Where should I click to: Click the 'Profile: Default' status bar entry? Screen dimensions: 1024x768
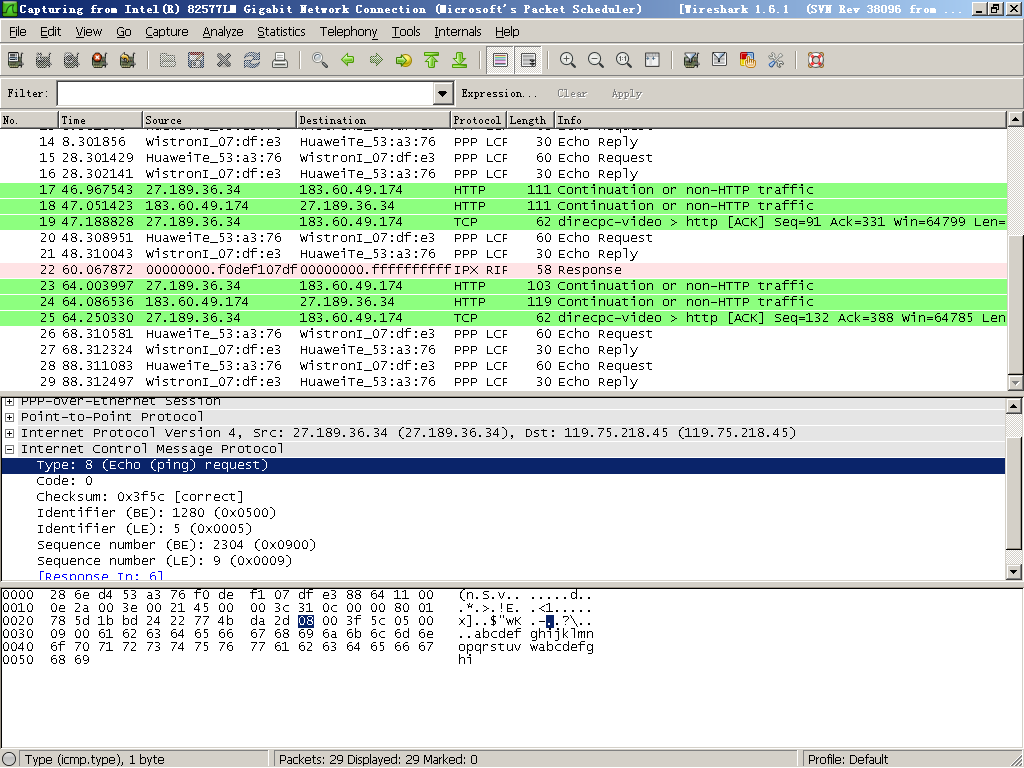point(848,760)
